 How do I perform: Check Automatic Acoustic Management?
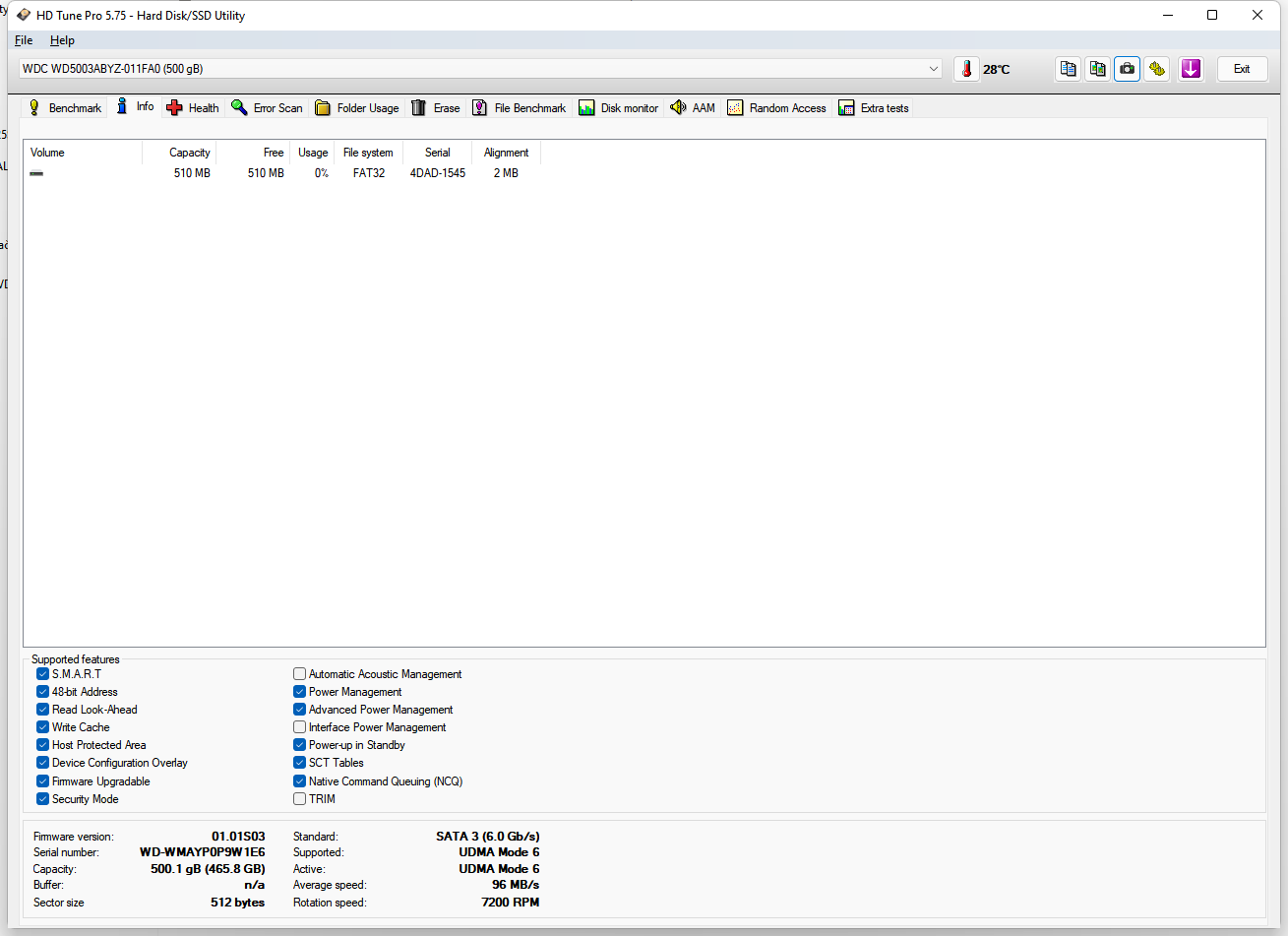tap(300, 674)
